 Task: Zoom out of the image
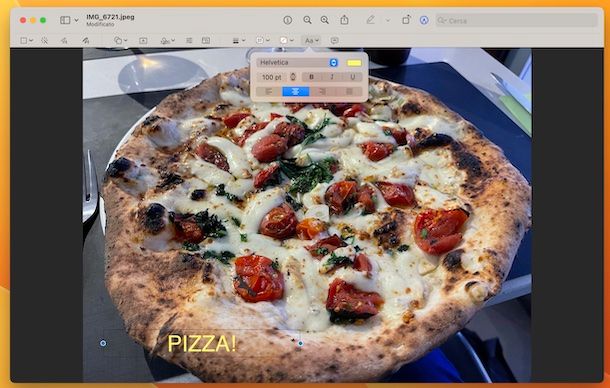307,20
